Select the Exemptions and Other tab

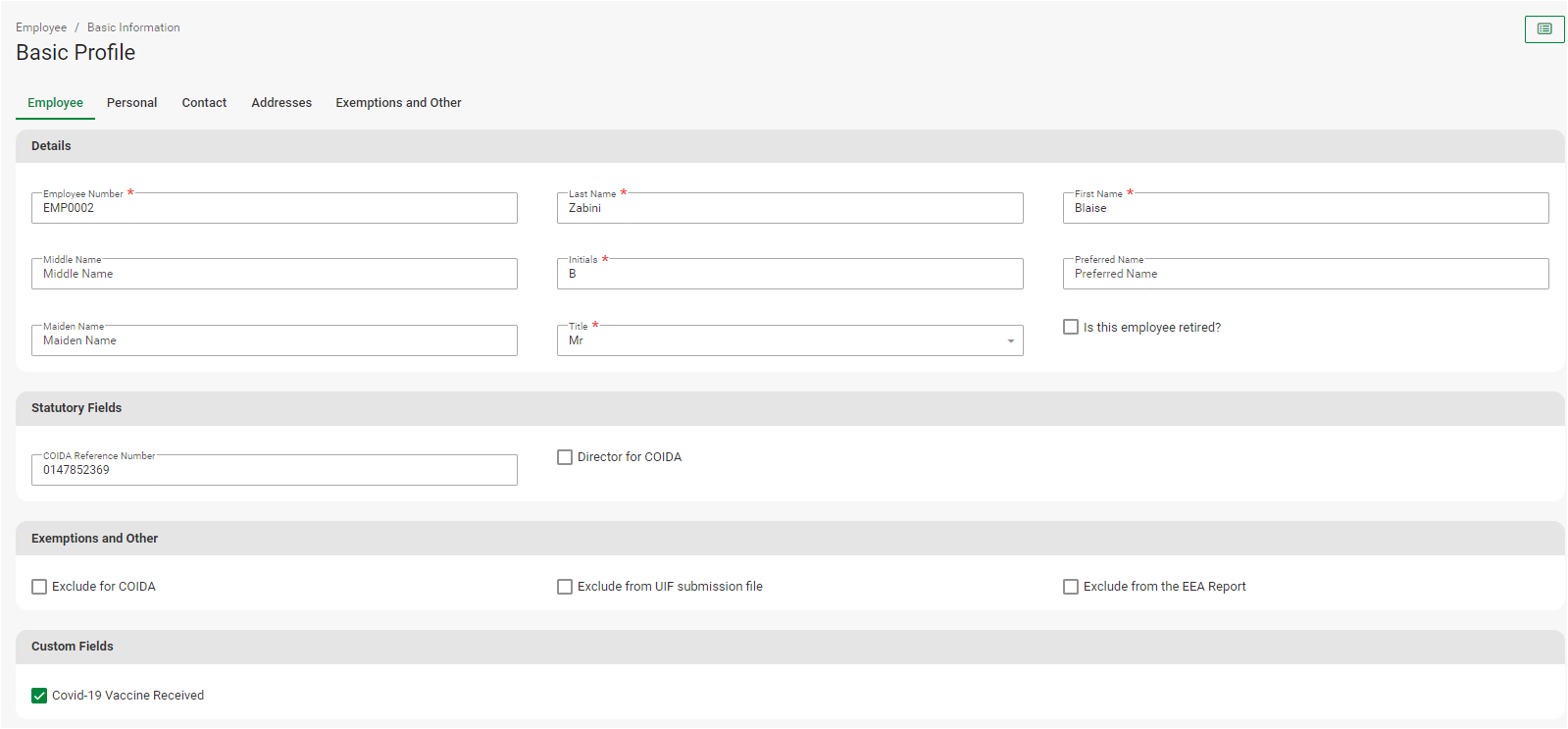pos(398,103)
